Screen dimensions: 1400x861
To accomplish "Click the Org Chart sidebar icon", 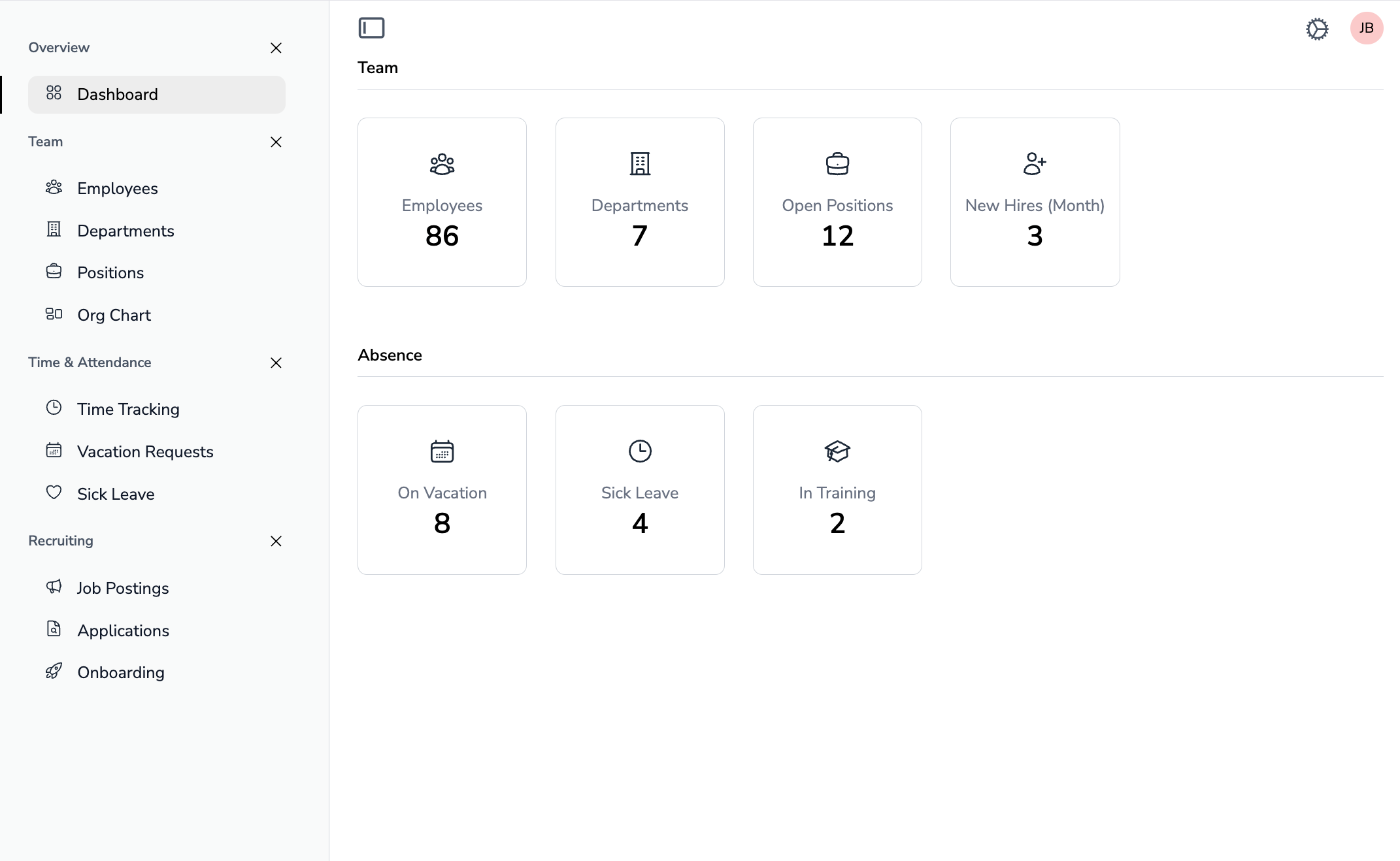I will tap(54, 314).
